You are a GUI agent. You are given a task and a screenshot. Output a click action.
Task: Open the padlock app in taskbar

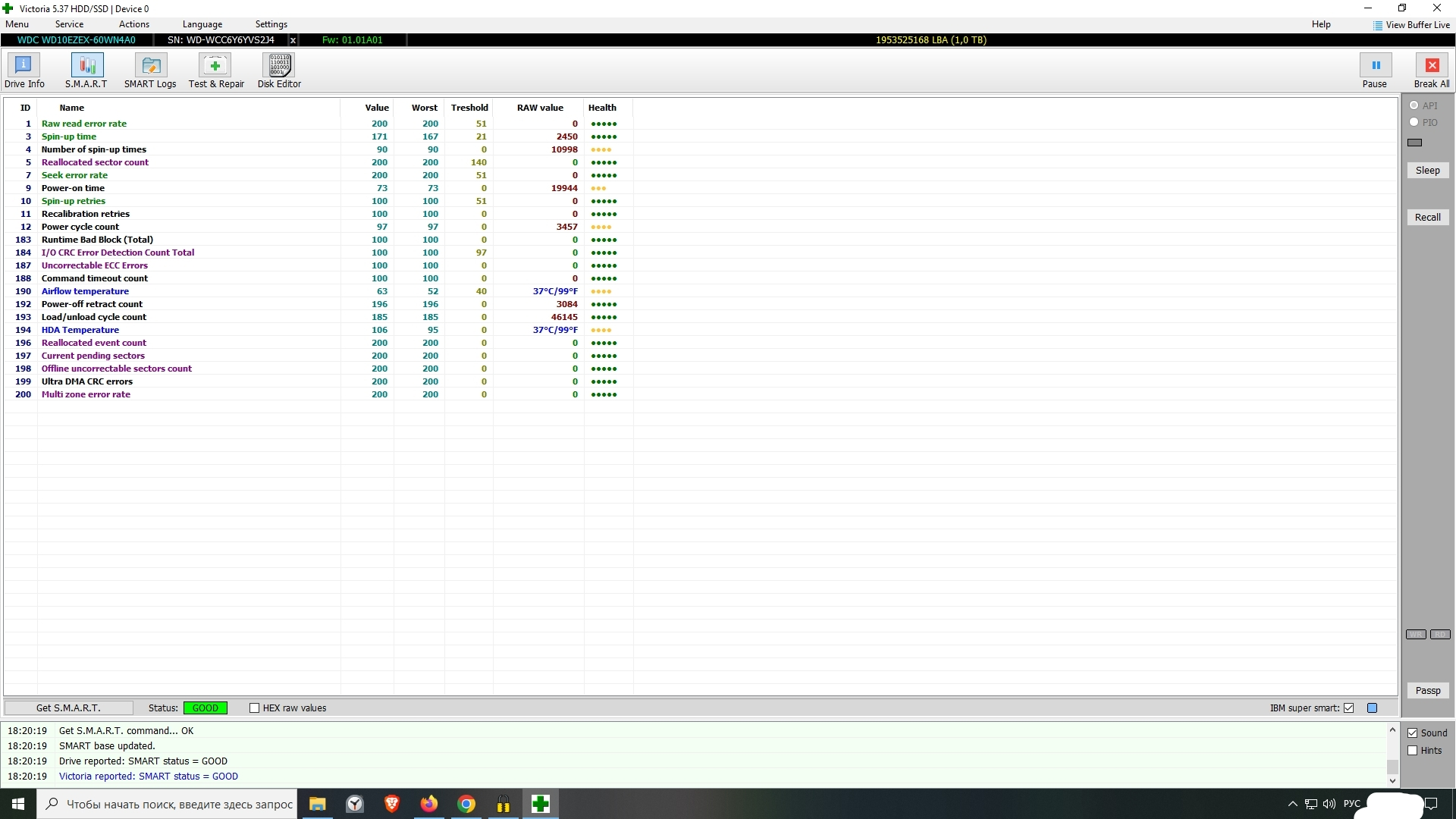[x=504, y=804]
